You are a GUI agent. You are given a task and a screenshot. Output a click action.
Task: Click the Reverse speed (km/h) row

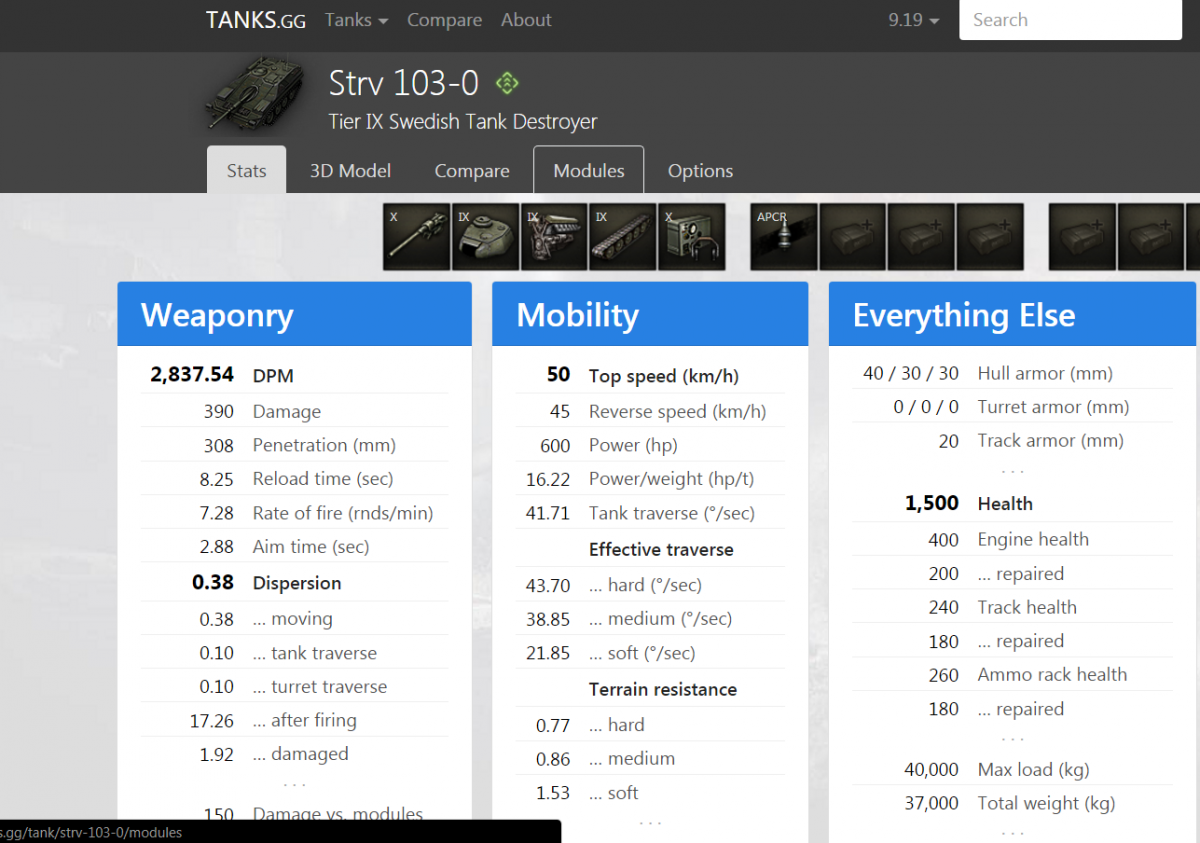tap(650, 411)
